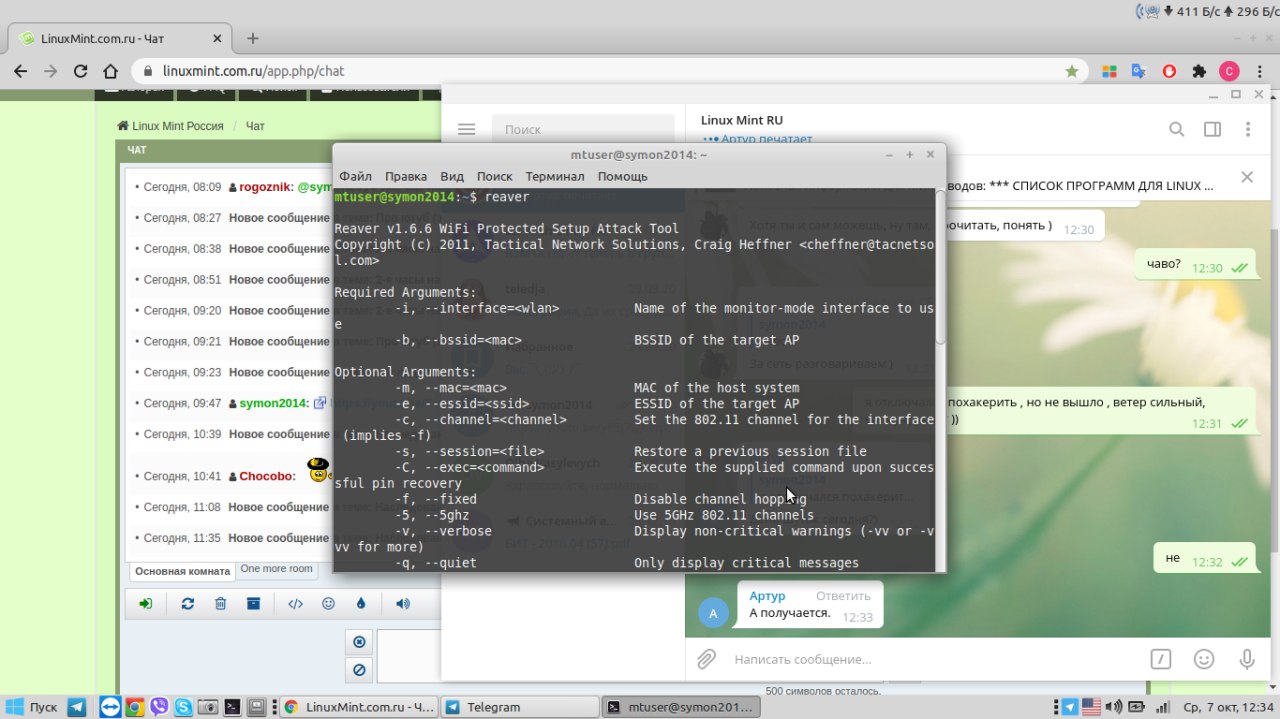The image size is (1280, 719).
Task: Click the Opera red extension icon
Action: (x=1169, y=72)
